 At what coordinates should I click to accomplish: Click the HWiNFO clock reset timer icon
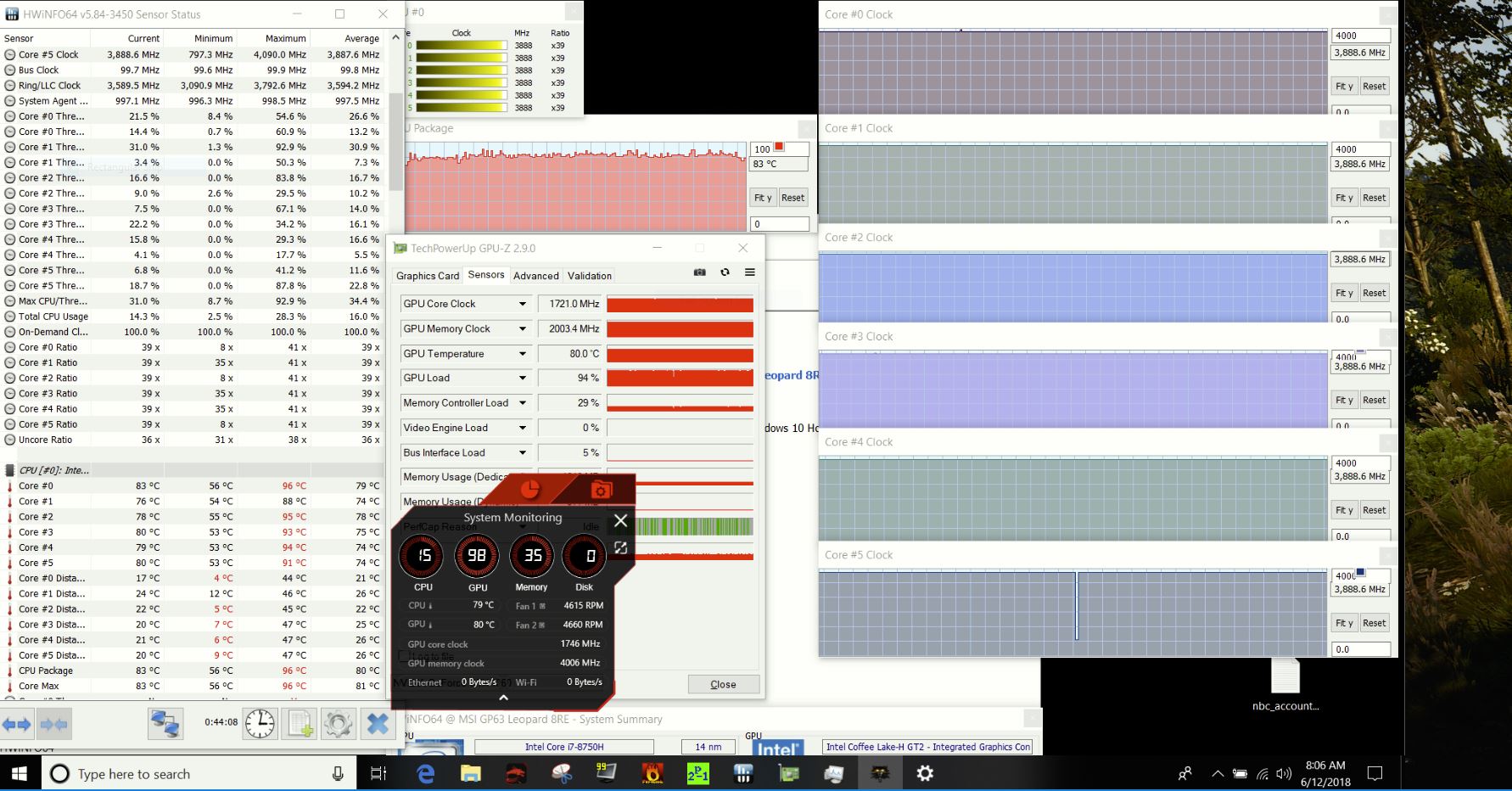click(x=260, y=724)
